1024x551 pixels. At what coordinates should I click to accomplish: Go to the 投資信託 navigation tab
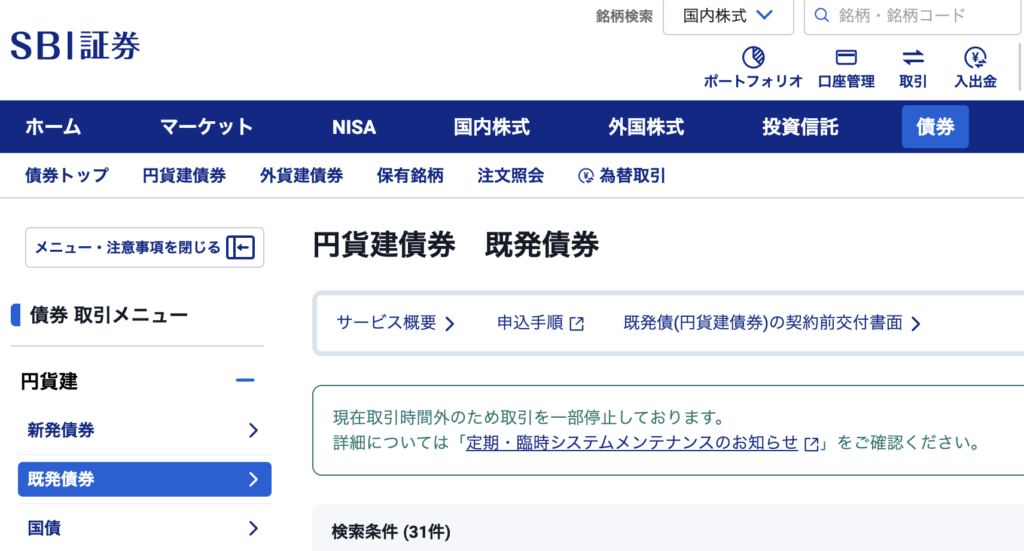coord(800,127)
